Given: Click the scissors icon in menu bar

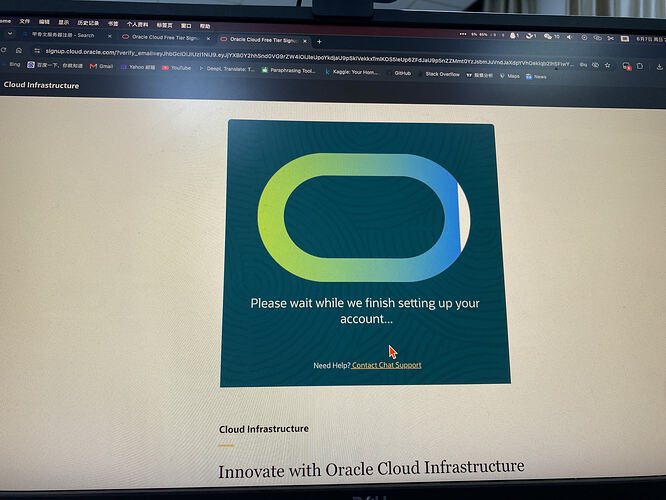Looking at the screenshot, I should point(611,38).
